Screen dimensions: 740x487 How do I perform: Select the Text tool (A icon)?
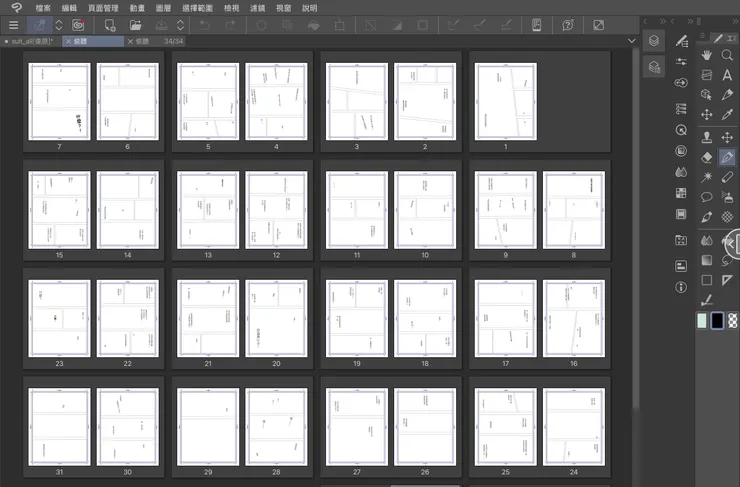click(727, 75)
